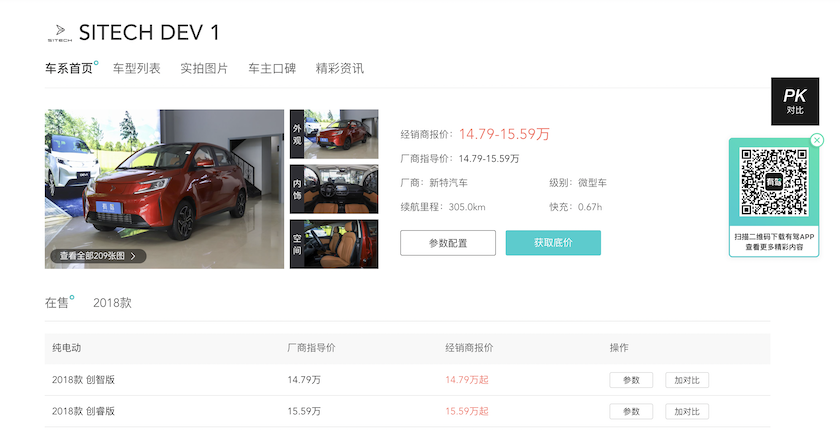Select the 在售 filter tab
Image resolution: width=840 pixels, height=432 pixels.
(57, 303)
